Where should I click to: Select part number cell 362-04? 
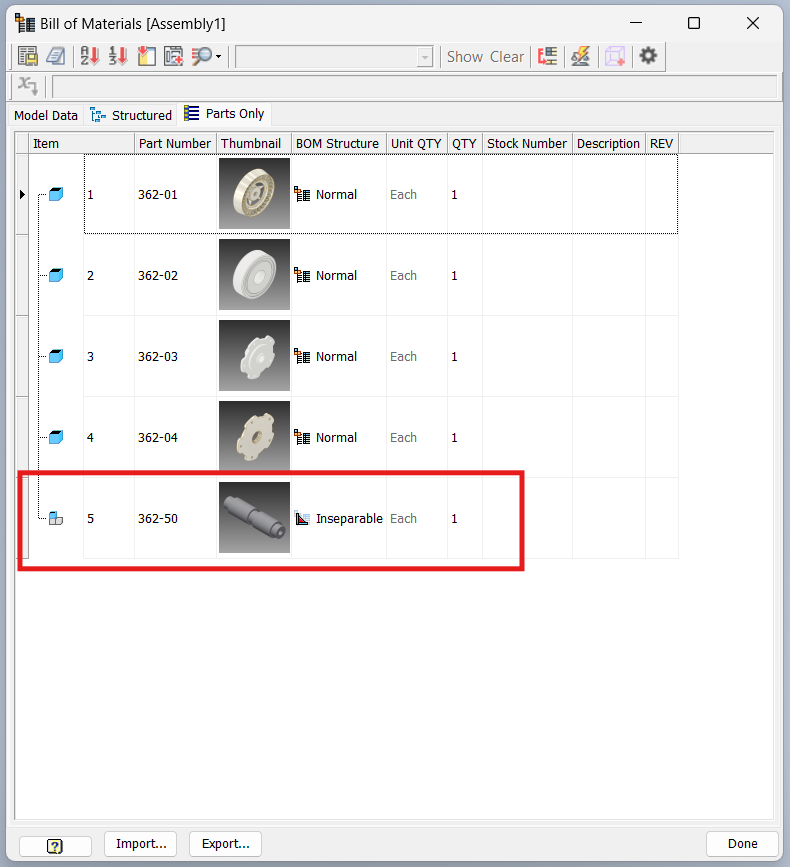175,437
